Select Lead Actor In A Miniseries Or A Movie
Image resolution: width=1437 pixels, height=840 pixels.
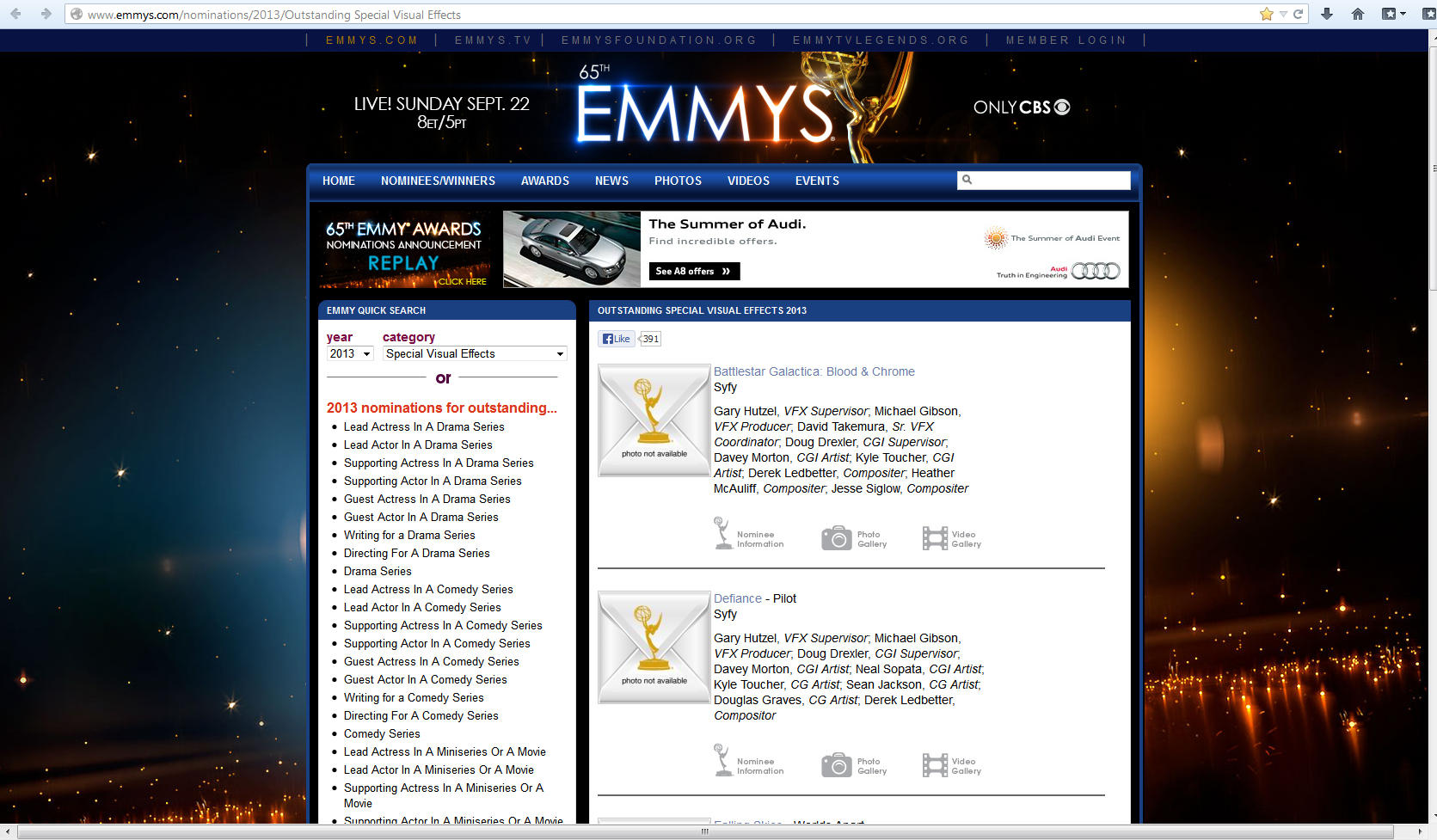coord(439,769)
